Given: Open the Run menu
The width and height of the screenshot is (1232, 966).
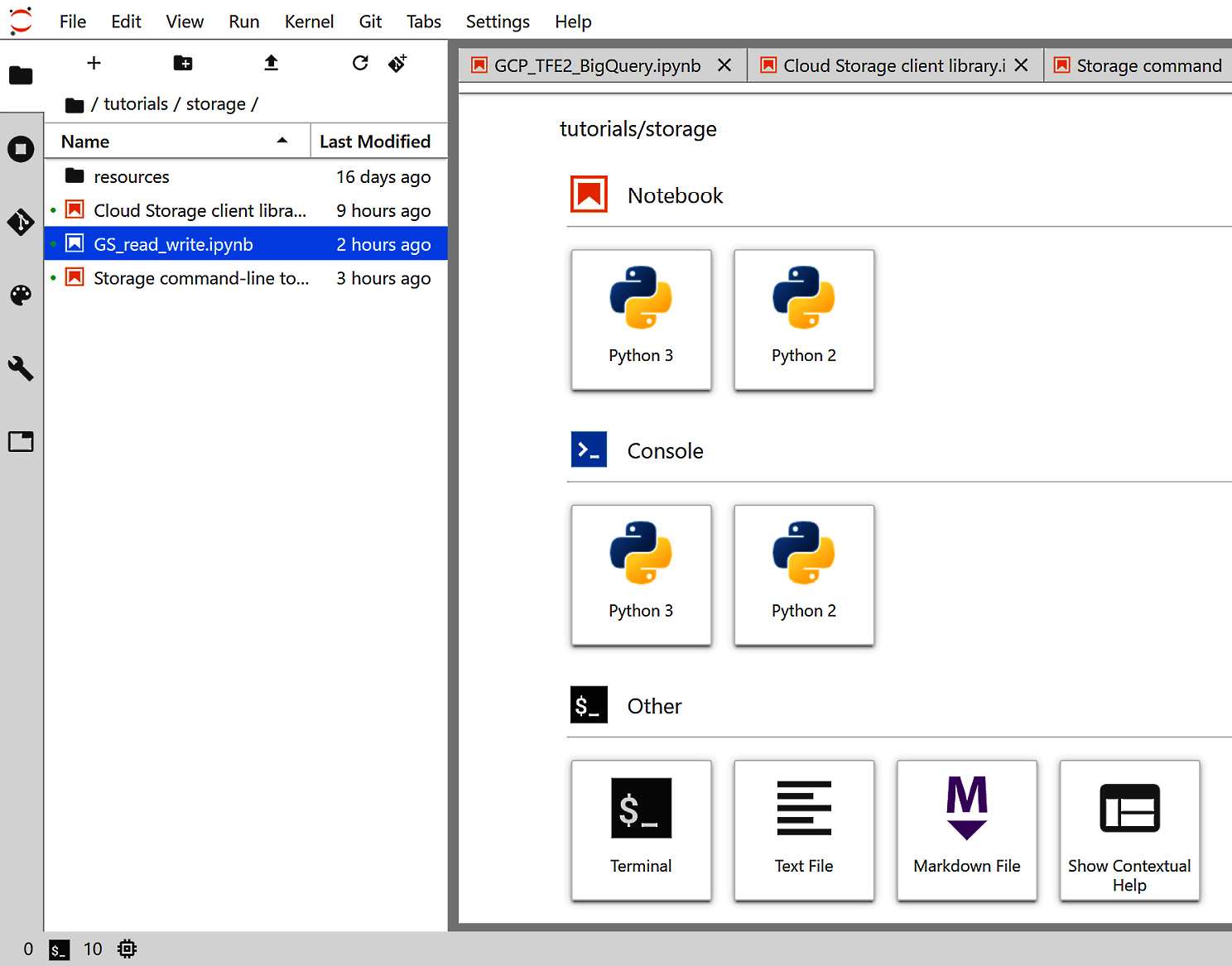Looking at the screenshot, I should tap(244, 22).
